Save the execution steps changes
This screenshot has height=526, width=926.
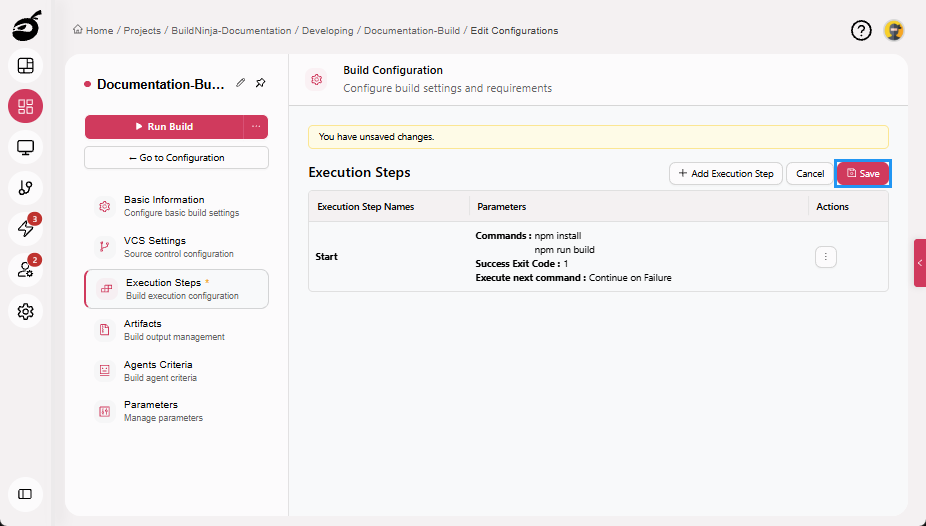pos(863,174)
